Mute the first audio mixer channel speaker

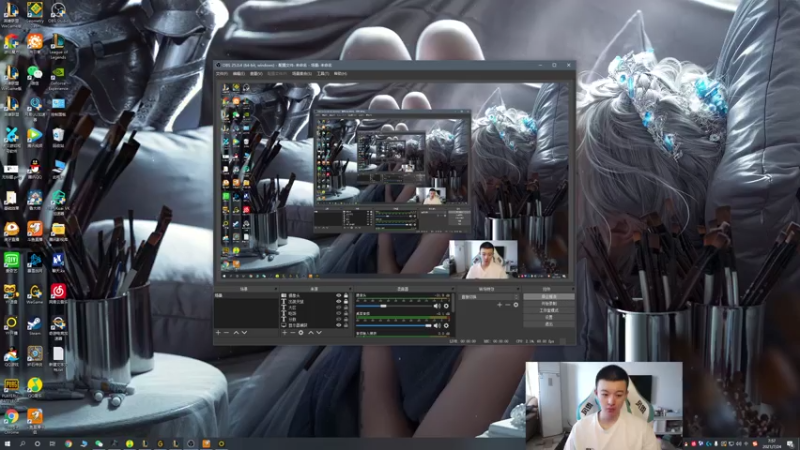pos(437,306)
